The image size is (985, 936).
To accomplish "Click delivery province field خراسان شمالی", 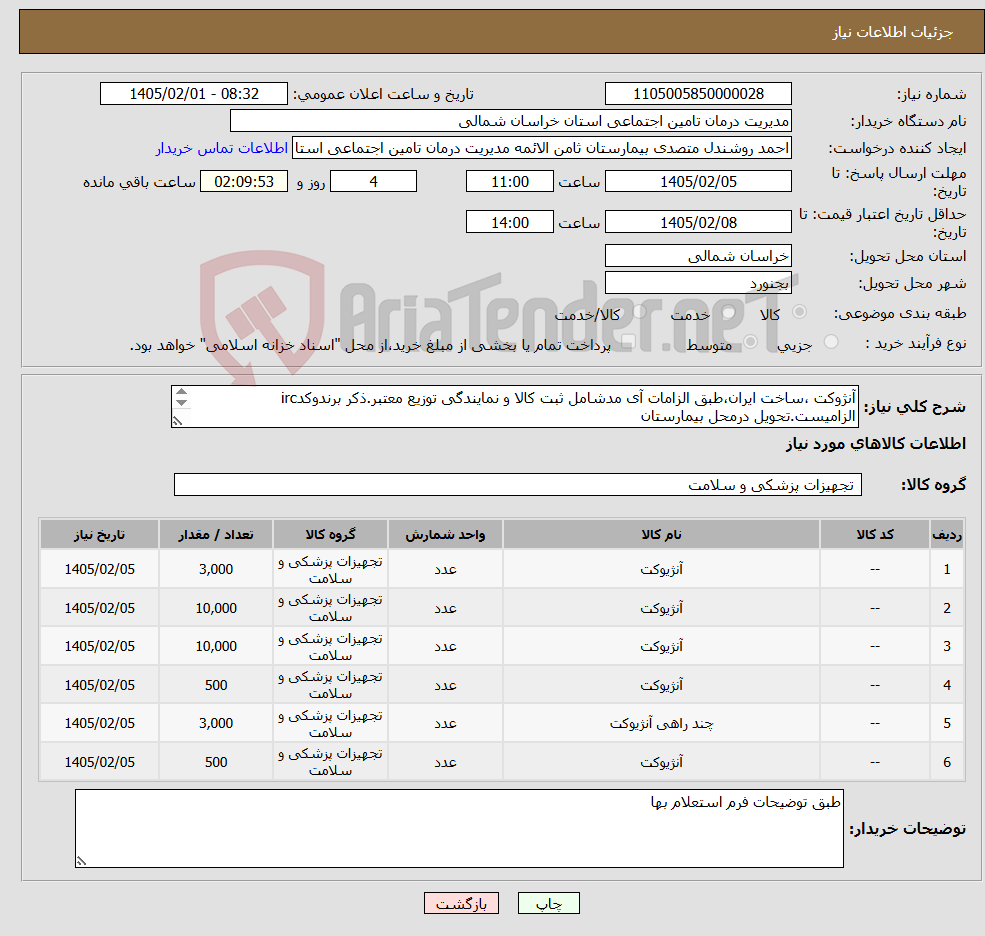I will click(698, 256).
